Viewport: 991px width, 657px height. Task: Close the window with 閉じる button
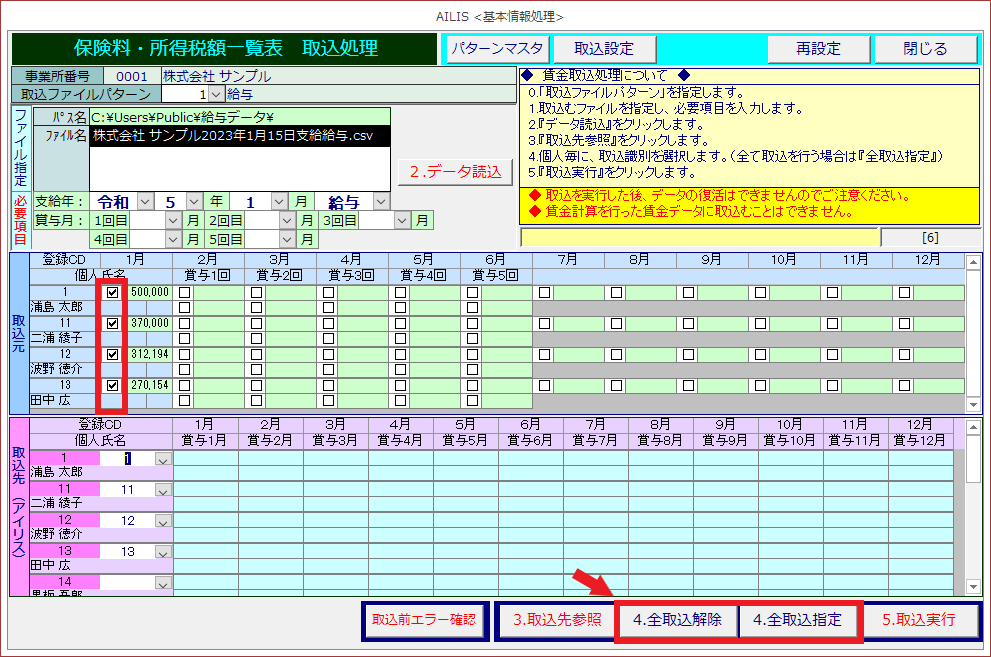click(x=925, y=49)
